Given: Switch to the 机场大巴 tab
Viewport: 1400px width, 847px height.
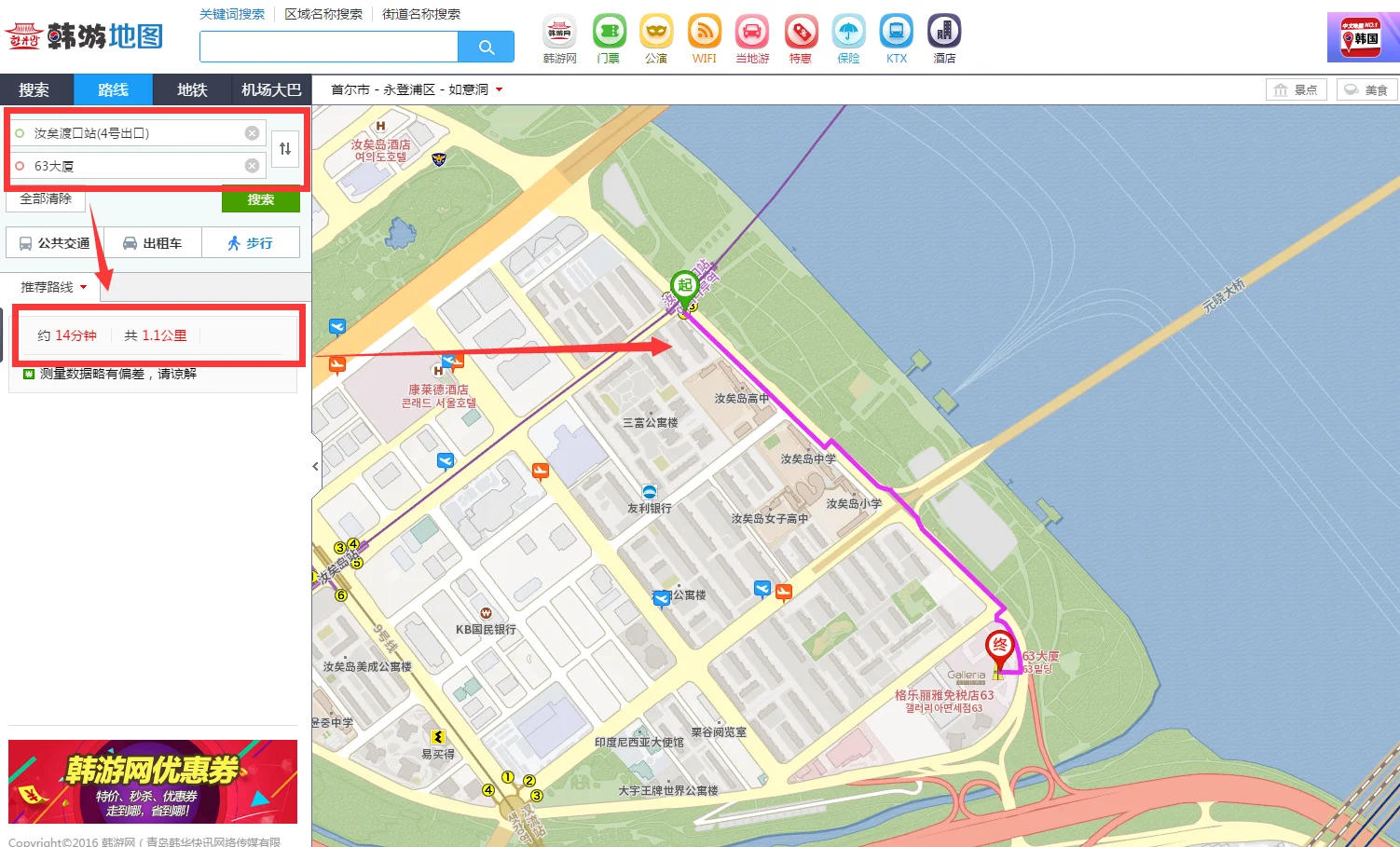Looking at the screenshot, I should [x=271, y=89].
